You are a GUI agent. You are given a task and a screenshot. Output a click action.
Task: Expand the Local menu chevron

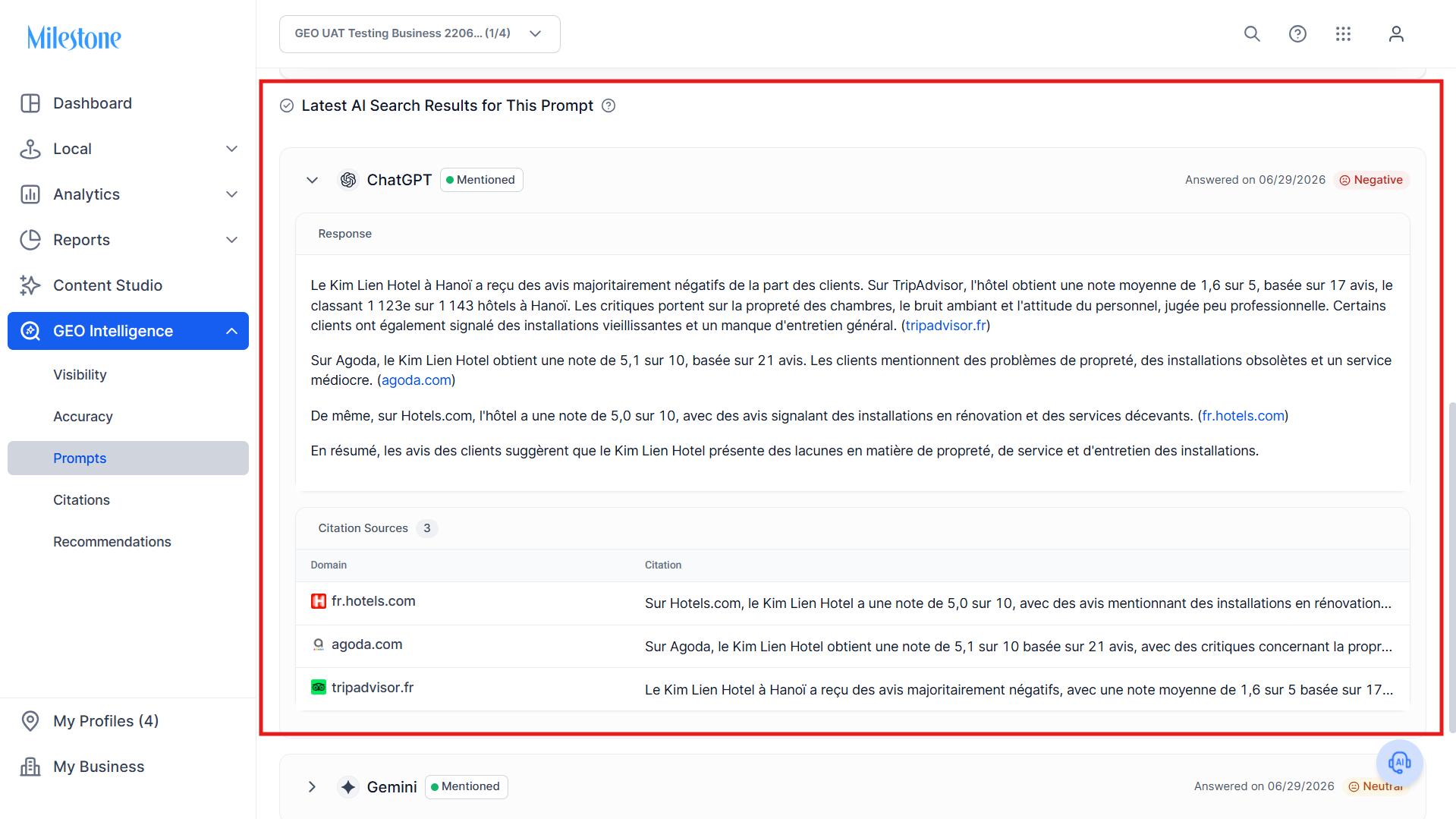232,149
